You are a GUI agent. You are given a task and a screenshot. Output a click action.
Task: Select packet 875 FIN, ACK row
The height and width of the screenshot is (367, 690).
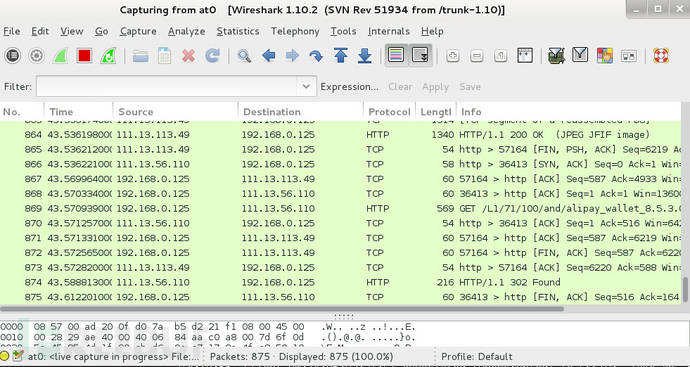341,297
